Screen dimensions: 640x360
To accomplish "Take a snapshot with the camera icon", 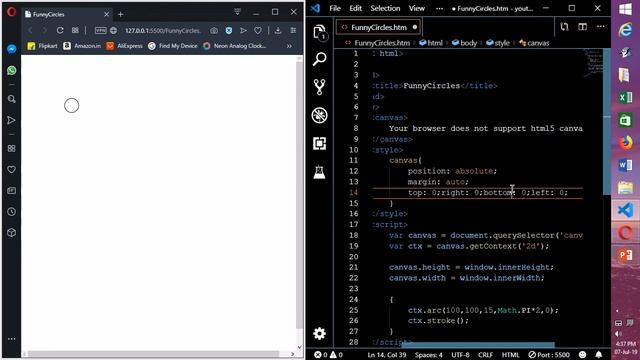I will pos(214,30).
